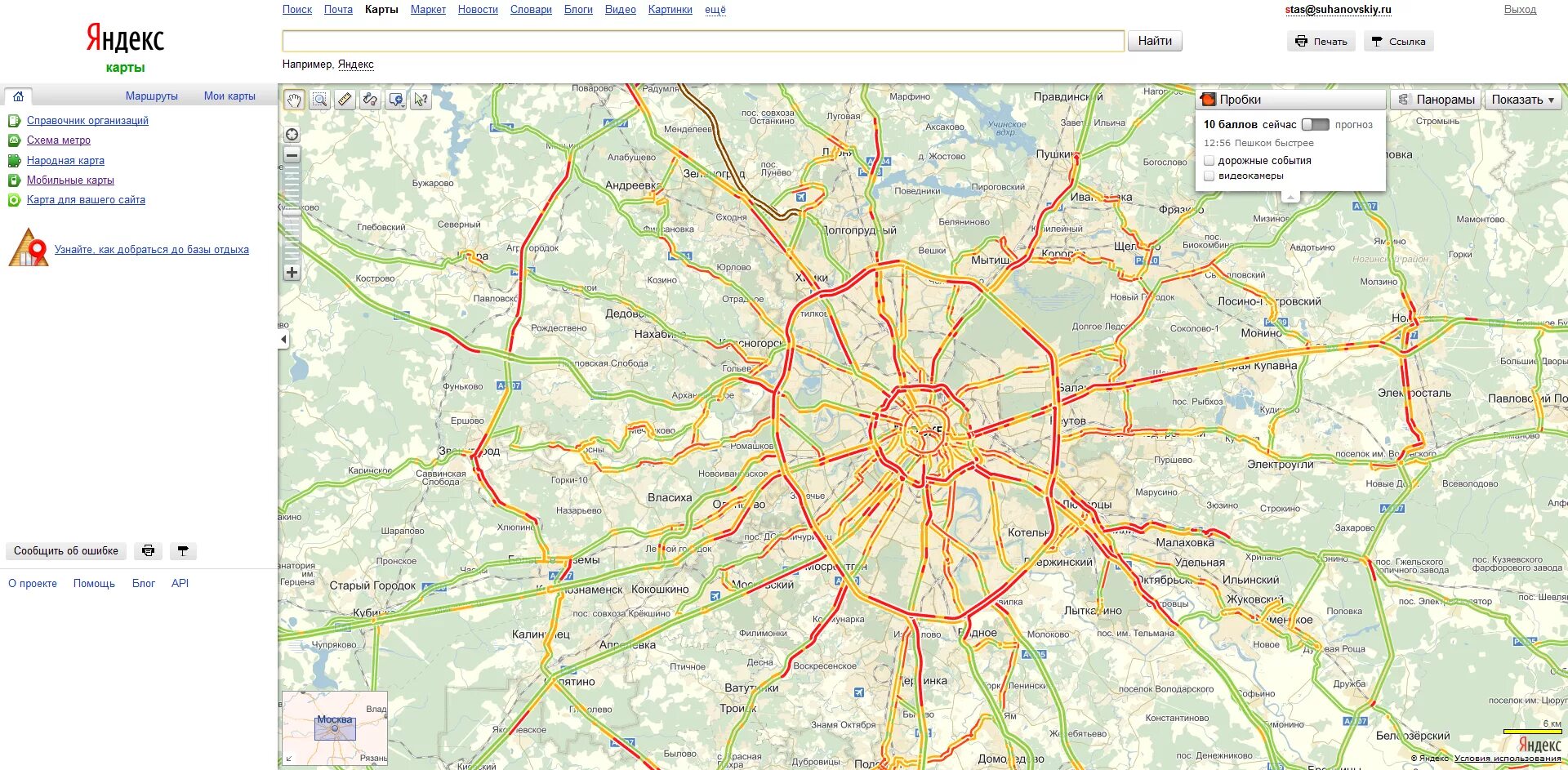Open the Справочник организаций link
Screen dimensions: 1568x770
[87, 121]
